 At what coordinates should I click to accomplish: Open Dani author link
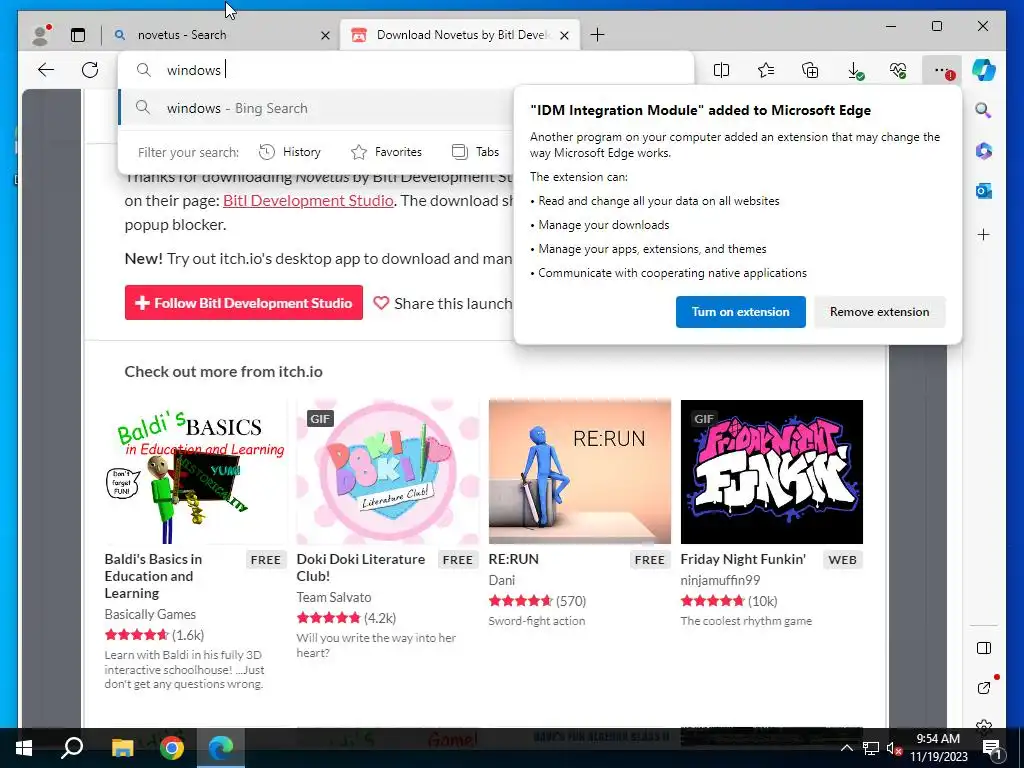502,581
